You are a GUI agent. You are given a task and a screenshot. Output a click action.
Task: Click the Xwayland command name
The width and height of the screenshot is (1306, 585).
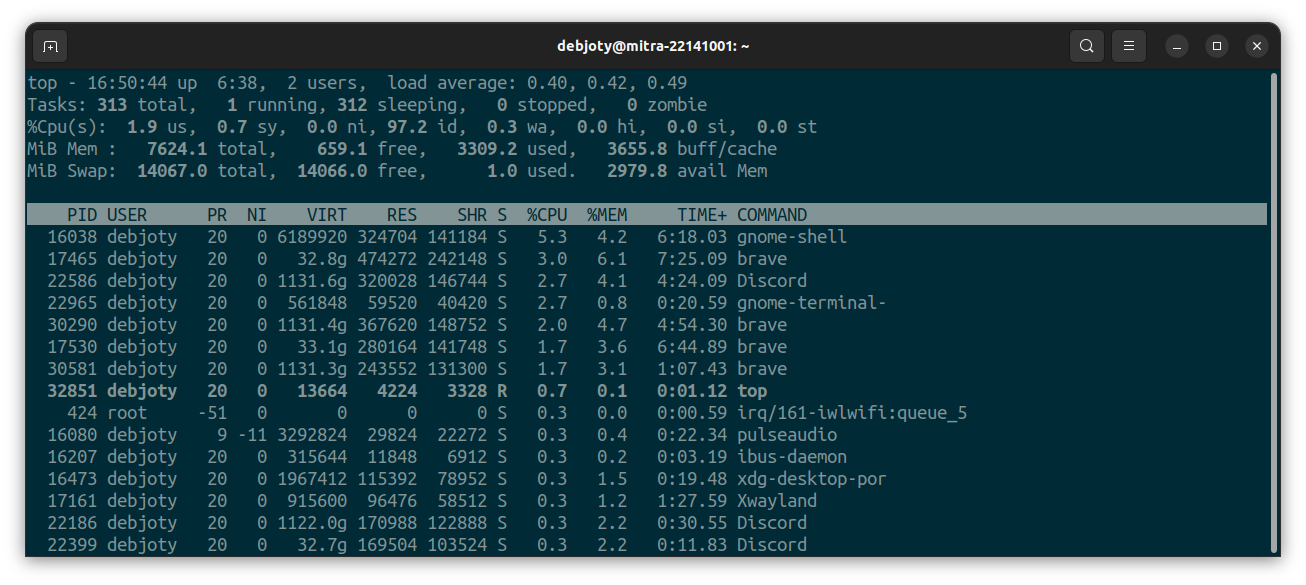[777, 501]
